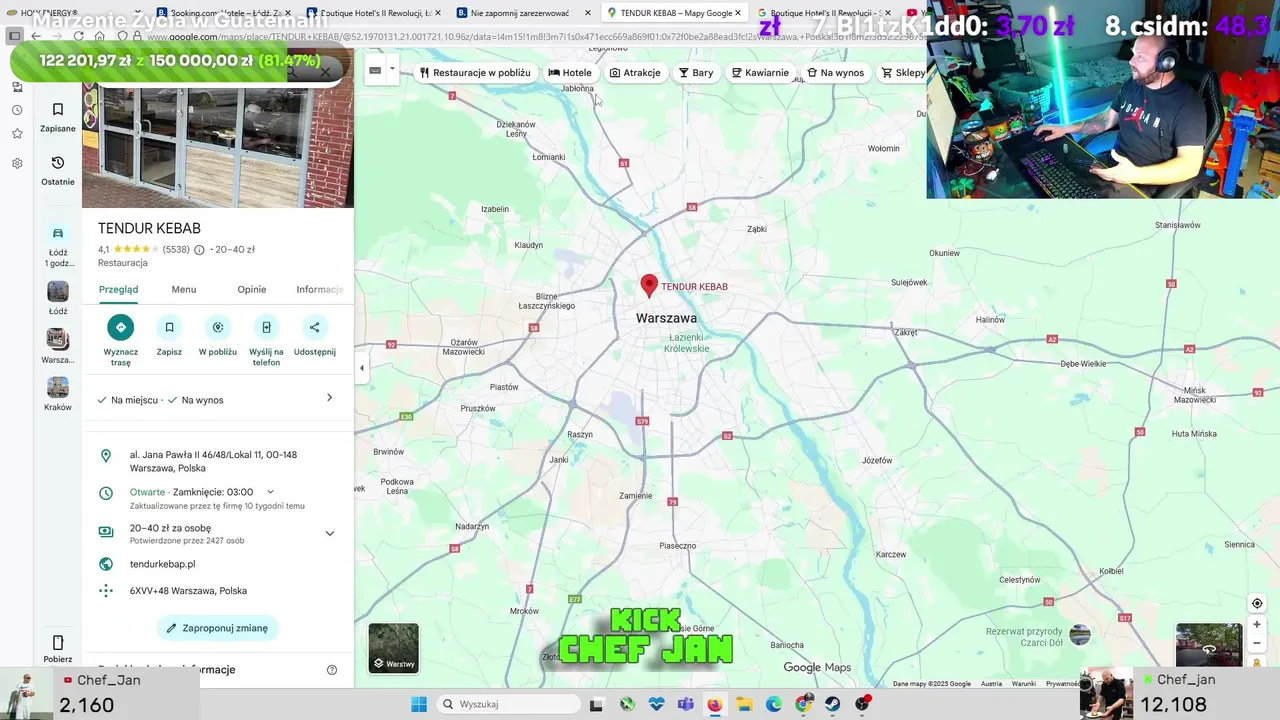This screenshot has width=1280, height=720.
Task: Click the opening hours clock icon
Action: (106, 492)
